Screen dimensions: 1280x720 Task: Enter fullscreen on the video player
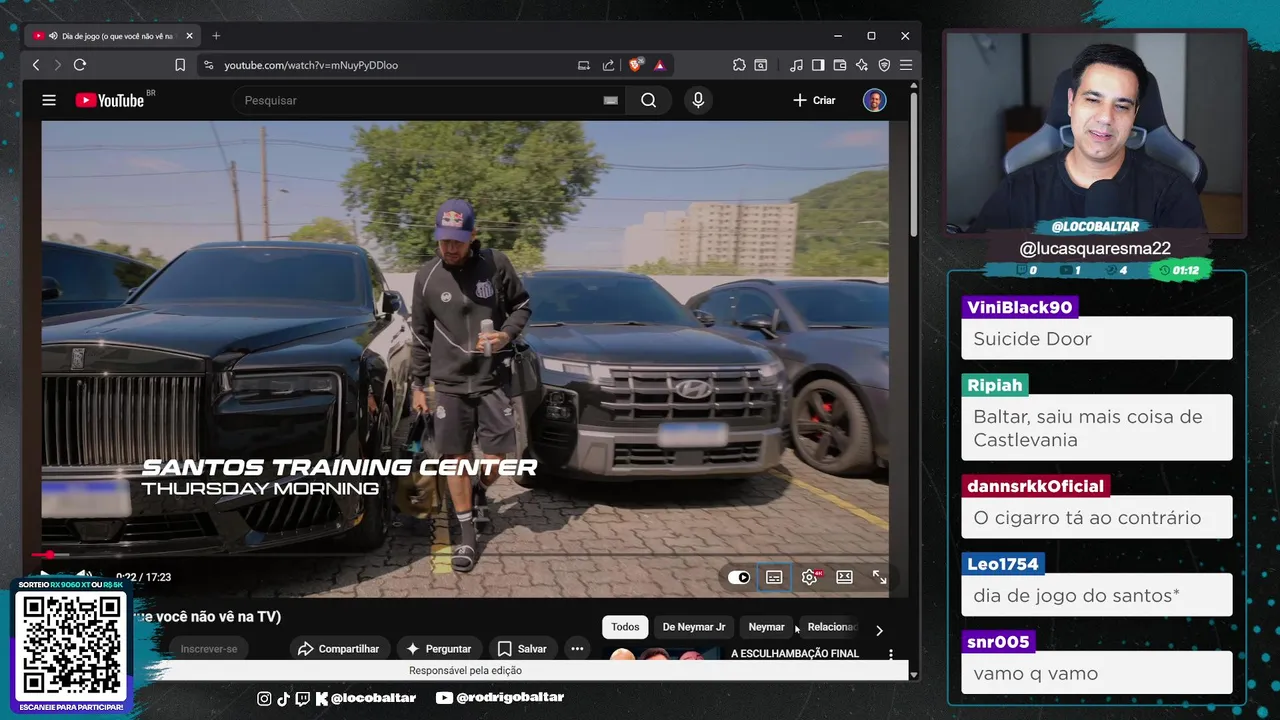coord(880,577)
